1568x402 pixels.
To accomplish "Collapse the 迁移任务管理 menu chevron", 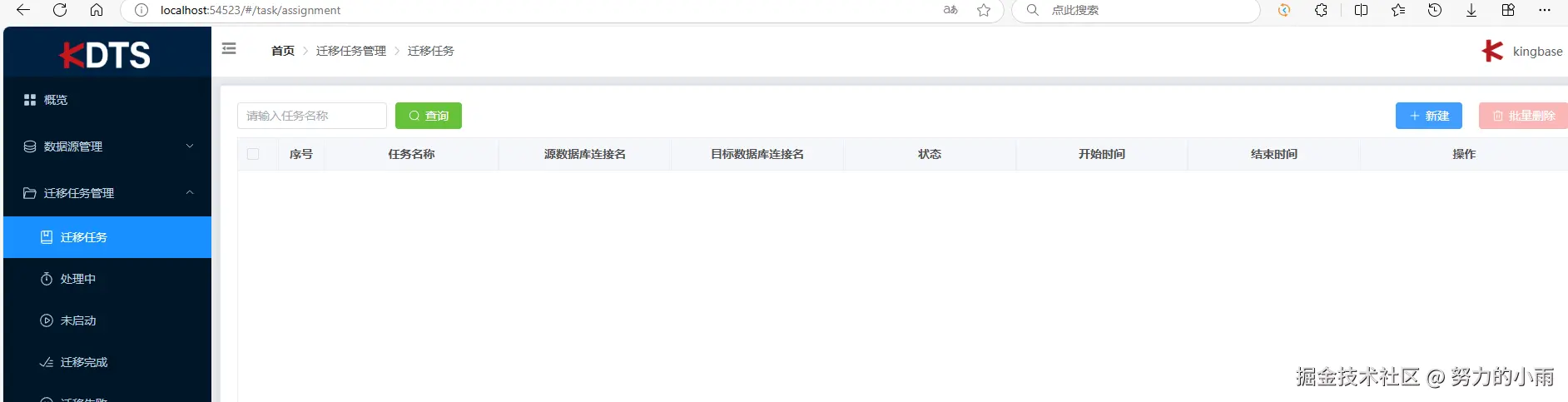I will pos(190,192).
